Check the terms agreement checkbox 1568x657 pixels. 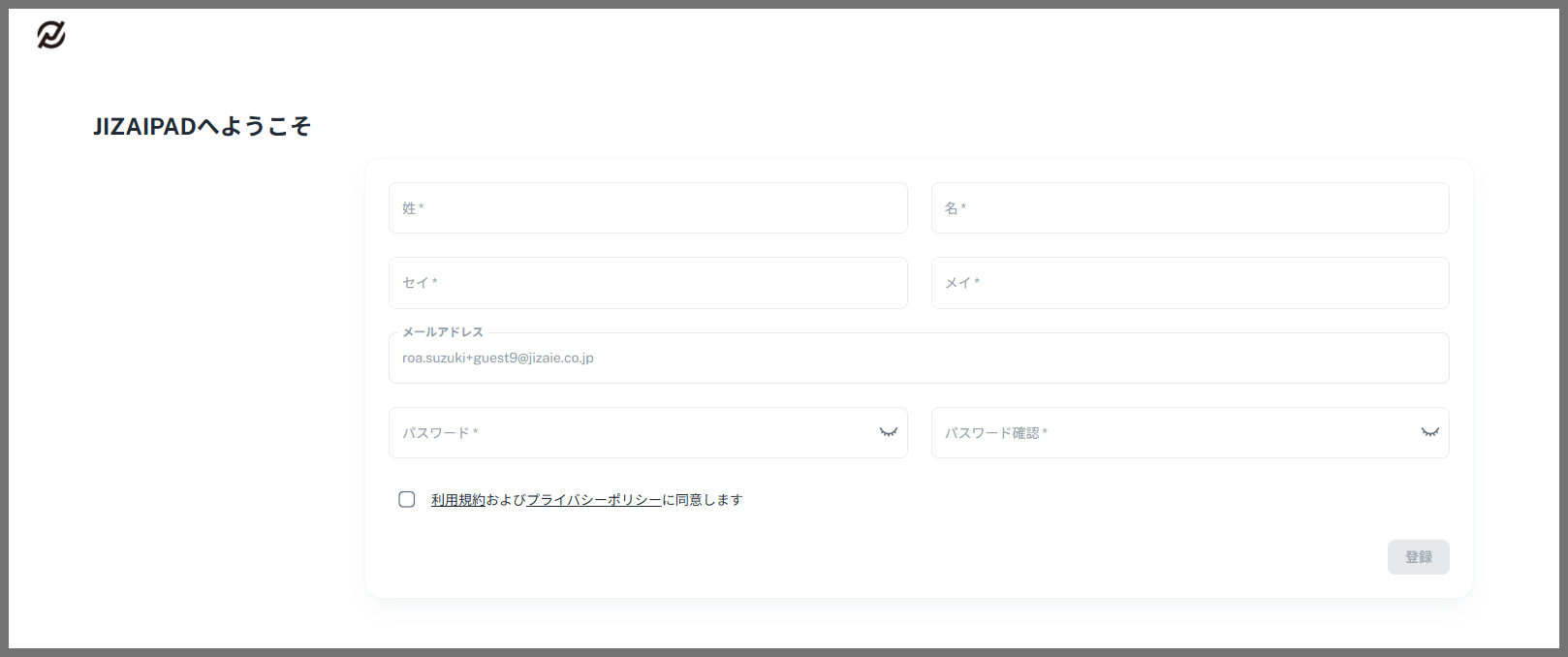(x=407, y=499)
